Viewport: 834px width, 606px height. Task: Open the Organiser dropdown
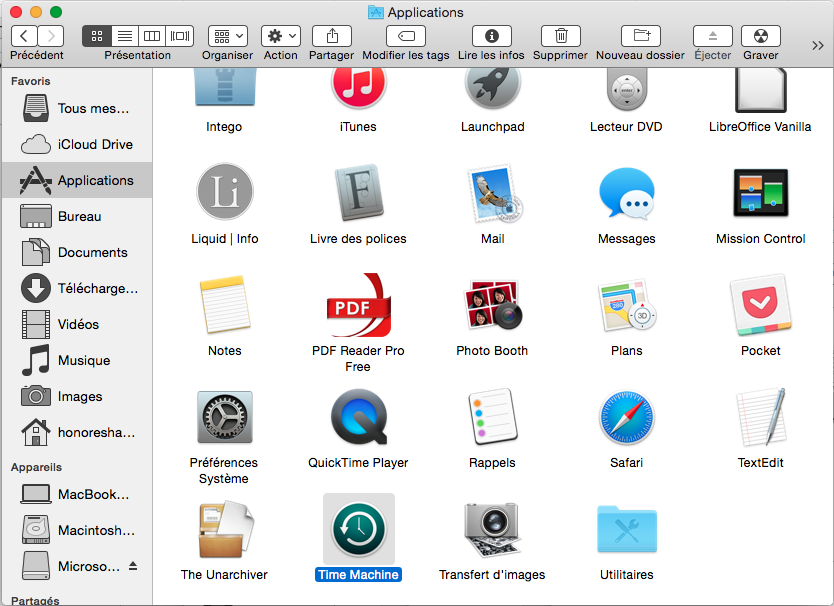click(x=228, y=36)
